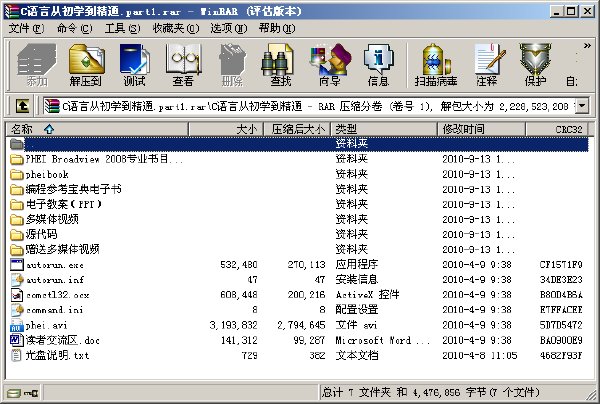Launch the Wizard (向导) tool
The image size is (600, 404).
pos(329,64)
